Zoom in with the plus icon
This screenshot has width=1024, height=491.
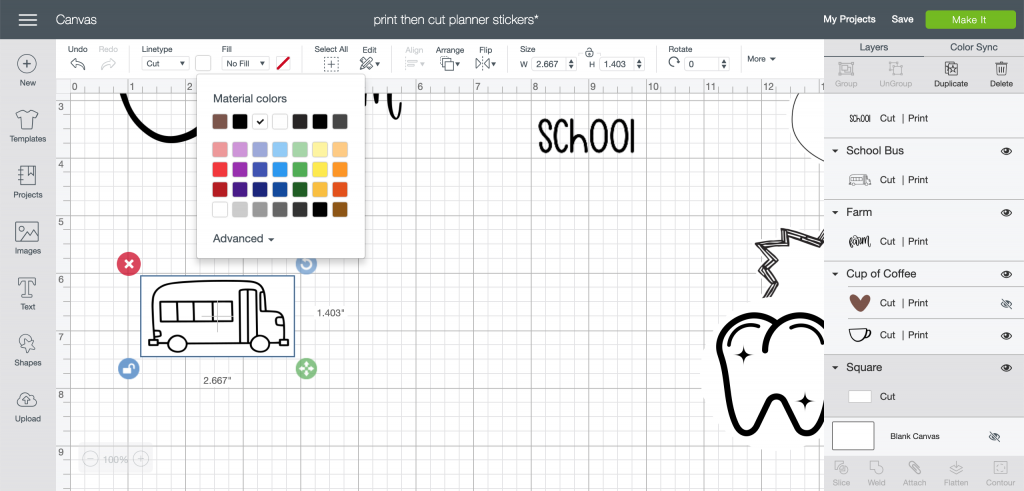click(141, 459)
